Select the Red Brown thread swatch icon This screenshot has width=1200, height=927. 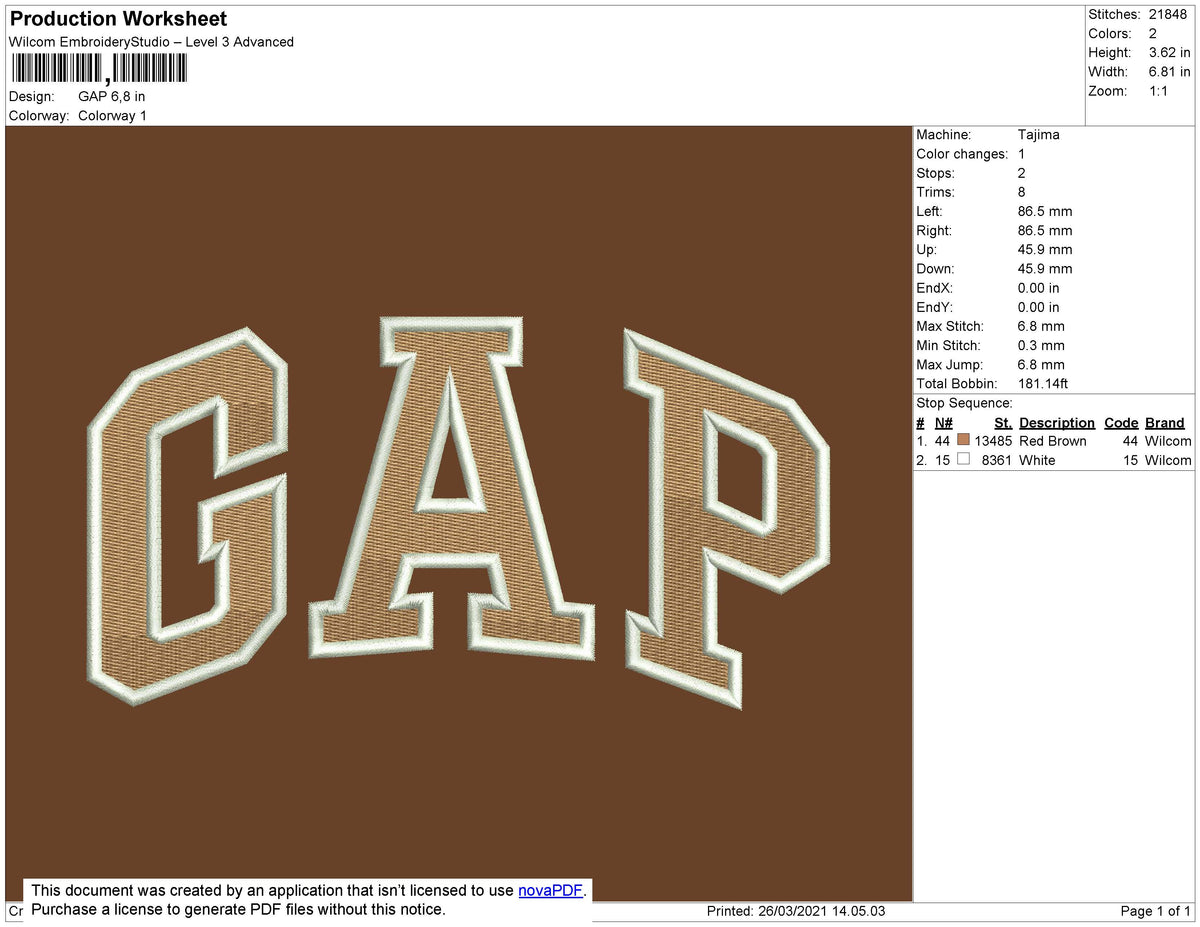pyautogui.click(x=963, y=441)
